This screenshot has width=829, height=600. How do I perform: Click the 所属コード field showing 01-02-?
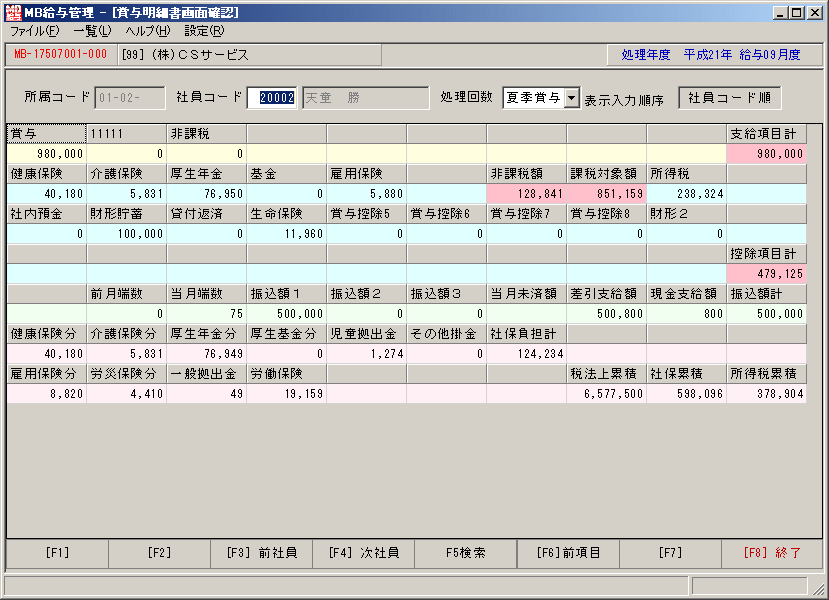pyautogui.click(x=130, y=98)
